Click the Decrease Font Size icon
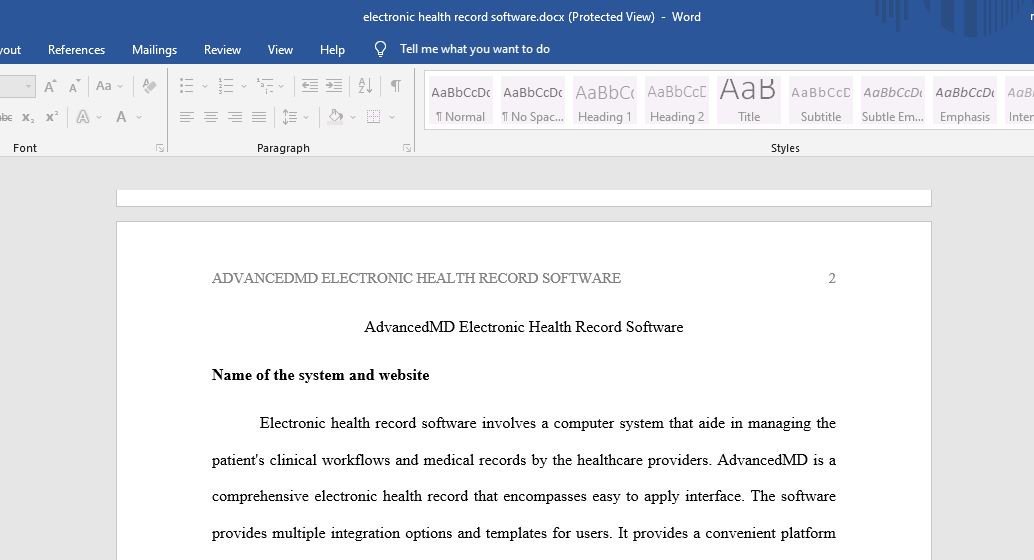 coord(75,86)
